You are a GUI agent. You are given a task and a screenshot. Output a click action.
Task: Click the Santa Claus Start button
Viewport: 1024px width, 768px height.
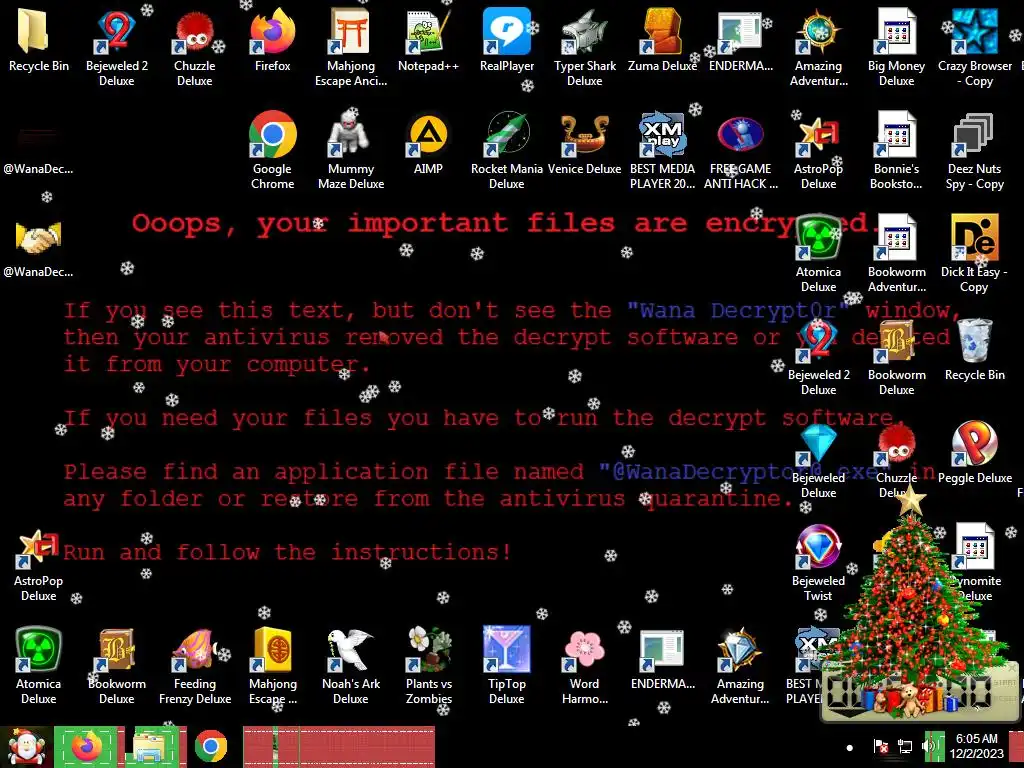point(26,747)
